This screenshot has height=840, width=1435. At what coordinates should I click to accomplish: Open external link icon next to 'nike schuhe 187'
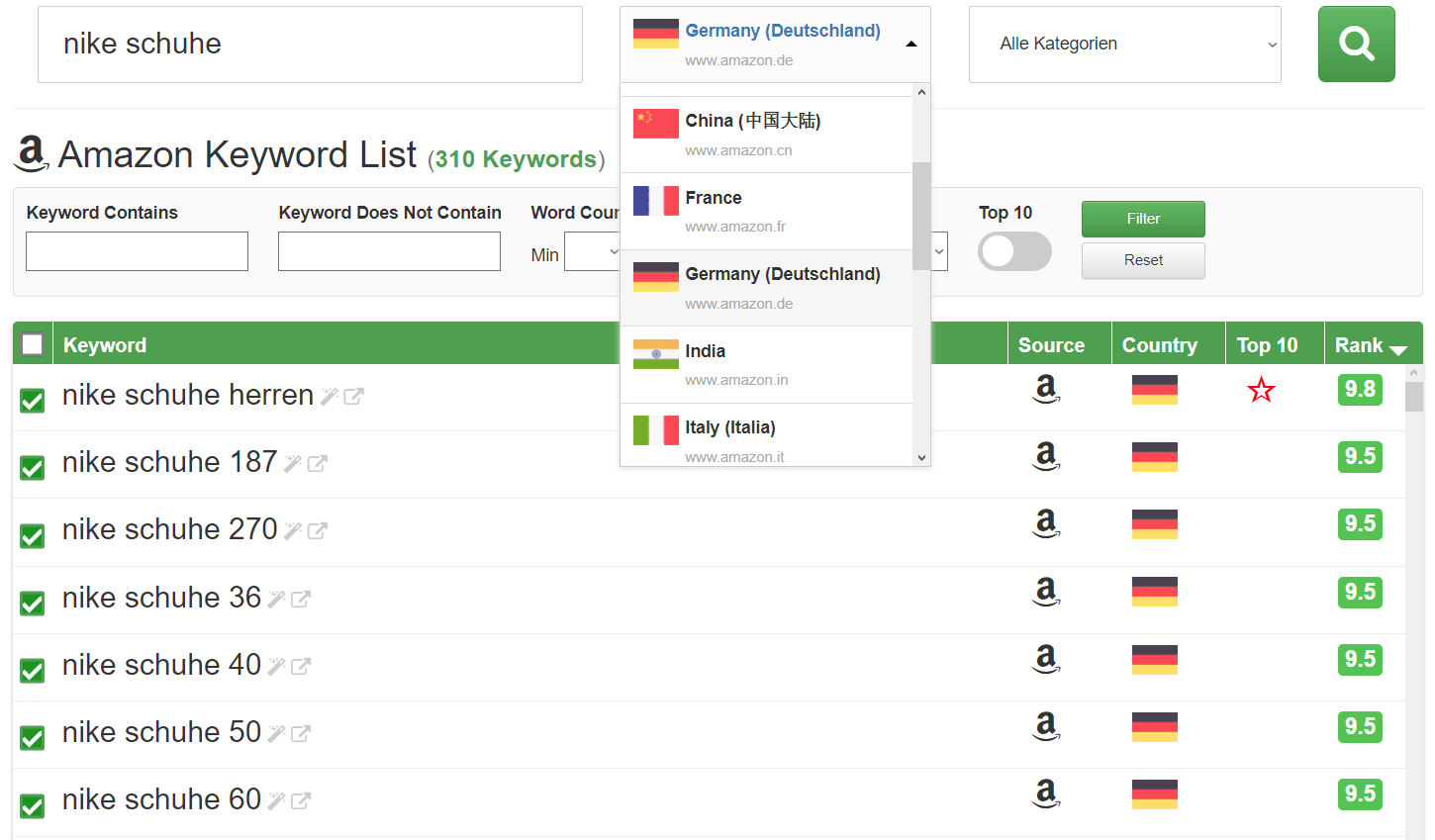click(x=315, y=461)
